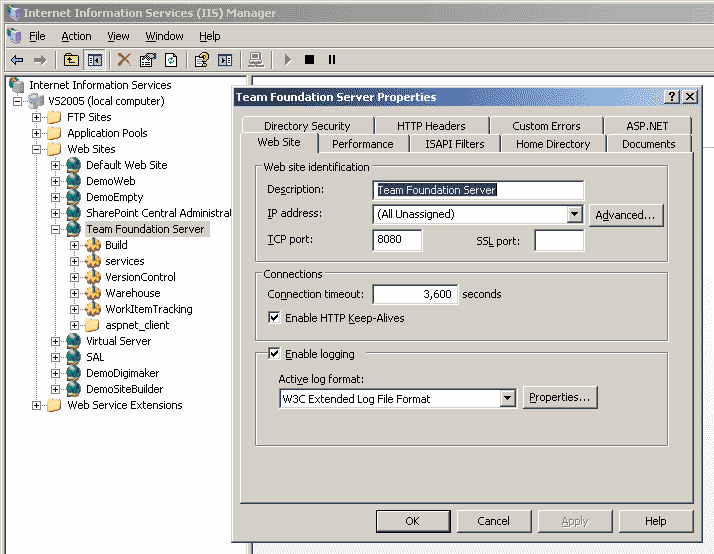Switch to the ASP.NET tab
The image size is (714, 554).
[647, 126]
